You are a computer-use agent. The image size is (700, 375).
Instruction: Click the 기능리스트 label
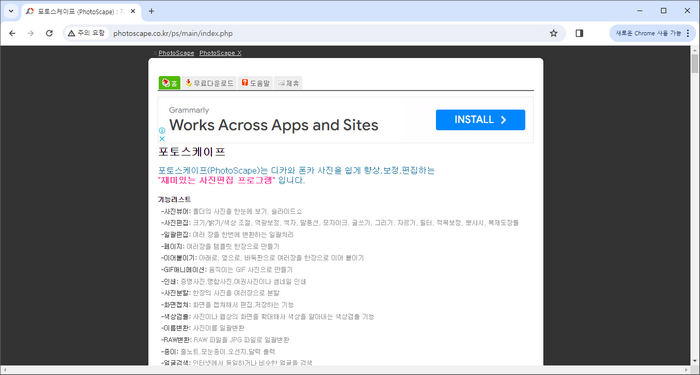pos(175,199)
